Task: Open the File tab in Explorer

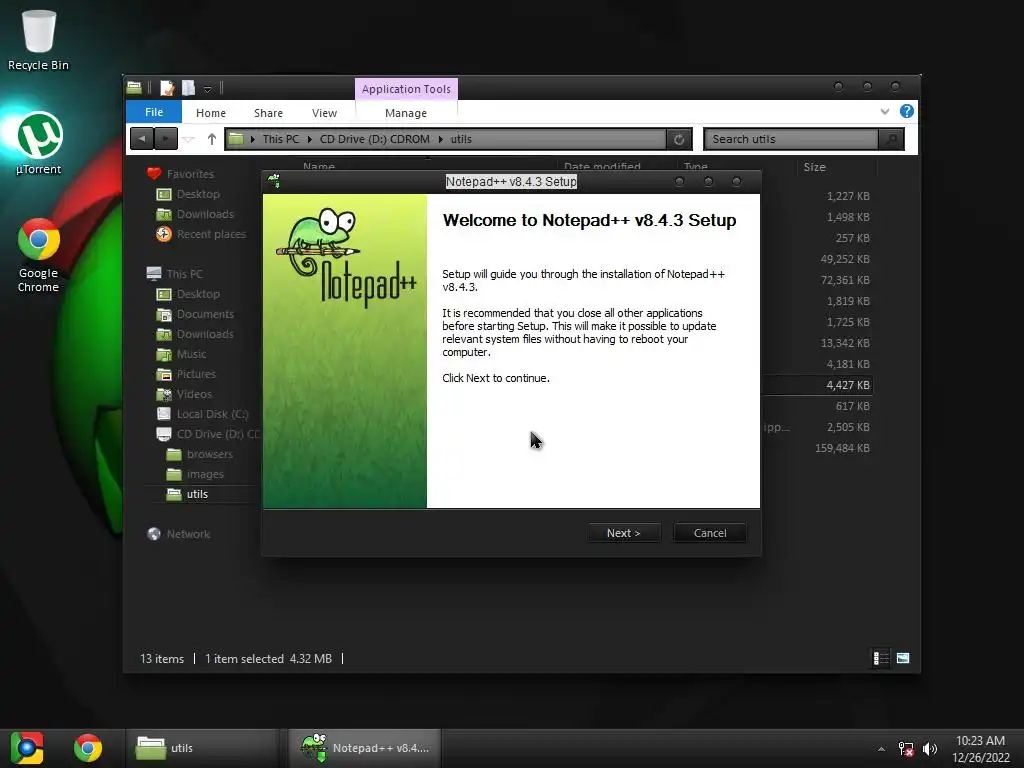Action: [154, 112]
